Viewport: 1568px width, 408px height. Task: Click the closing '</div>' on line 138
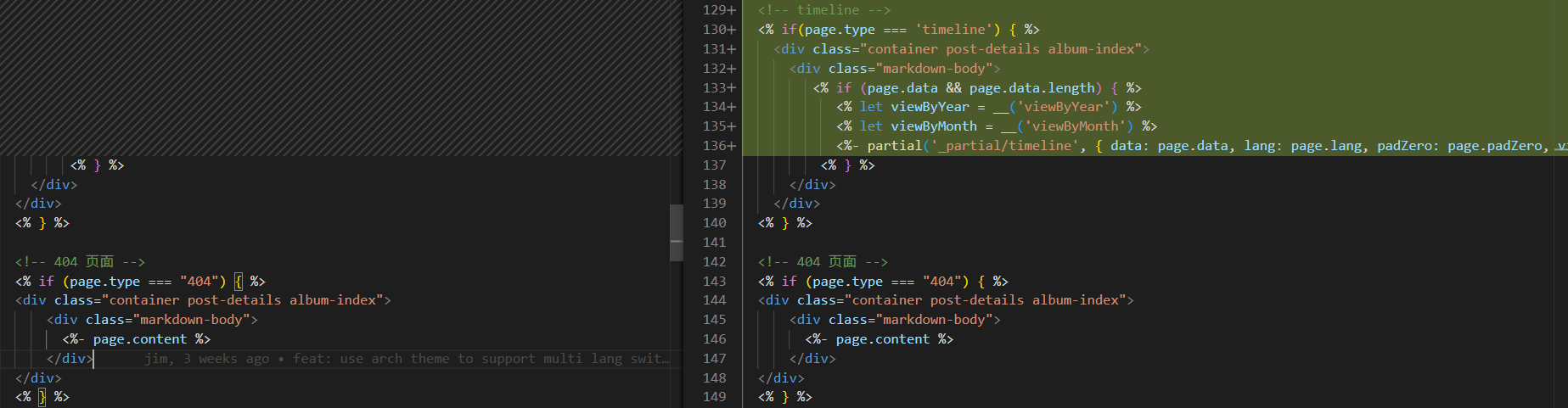[812, 185]
